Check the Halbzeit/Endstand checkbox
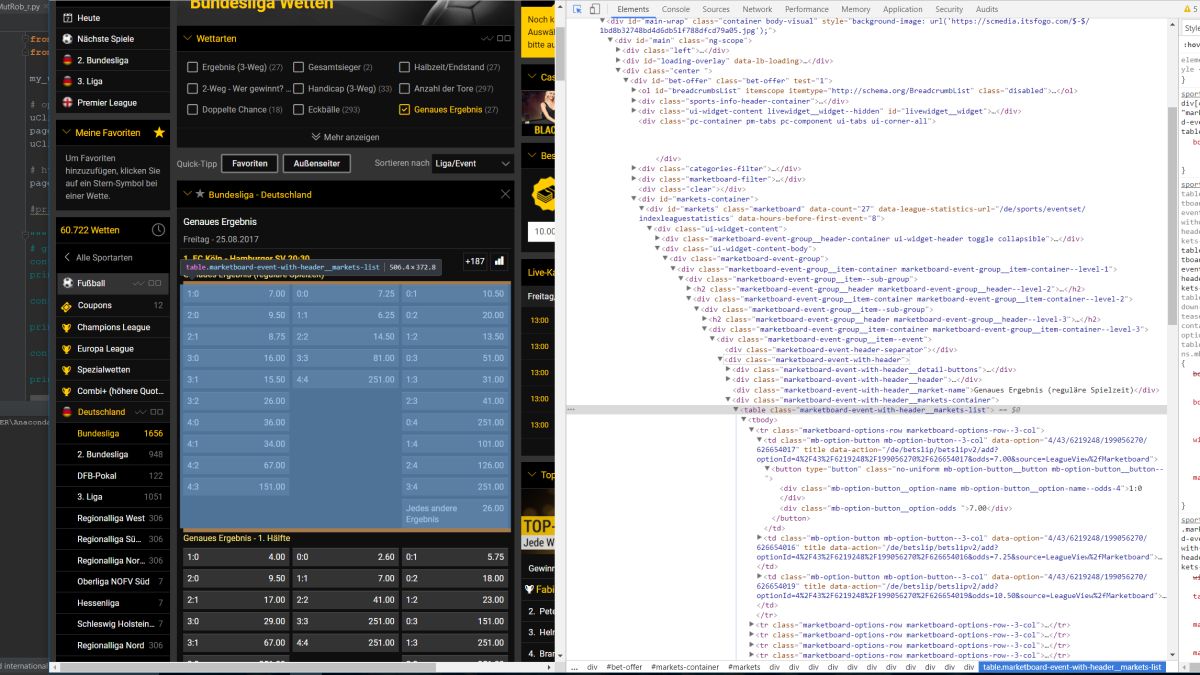The height and width of the screenshot is (675, 1200). tap(404, 67)
